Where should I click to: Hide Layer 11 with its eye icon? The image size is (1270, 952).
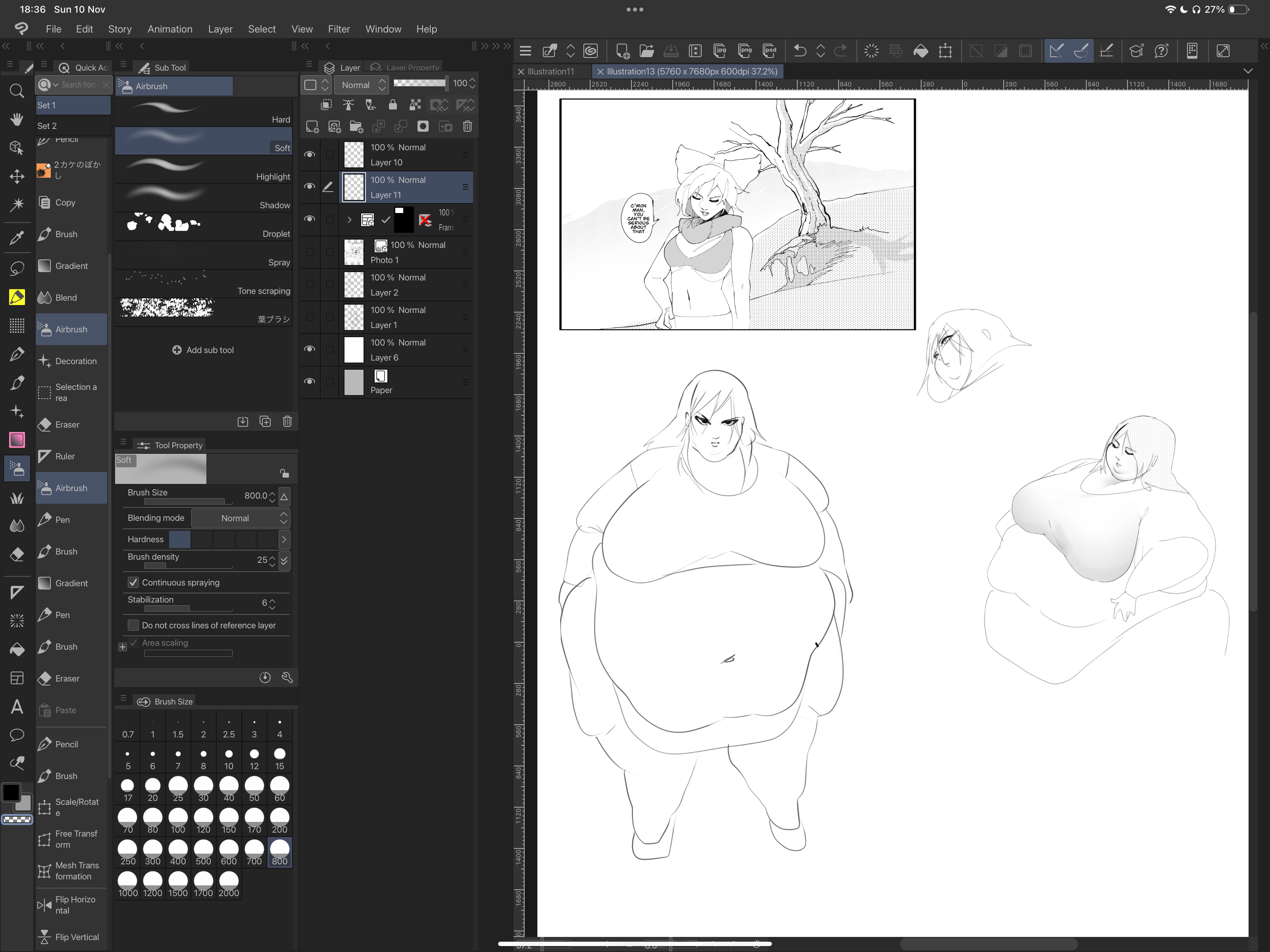tap(310, 186)
